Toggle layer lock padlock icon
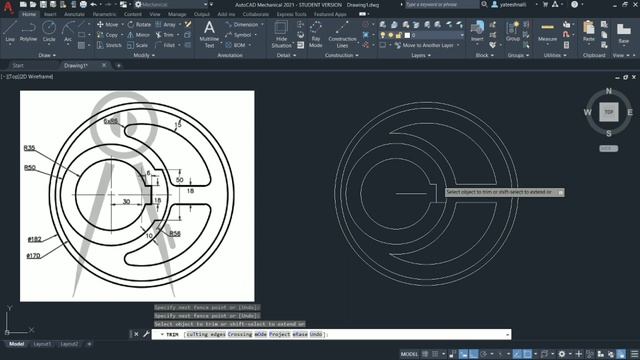The image size is (640, 360). coord(398,36)
